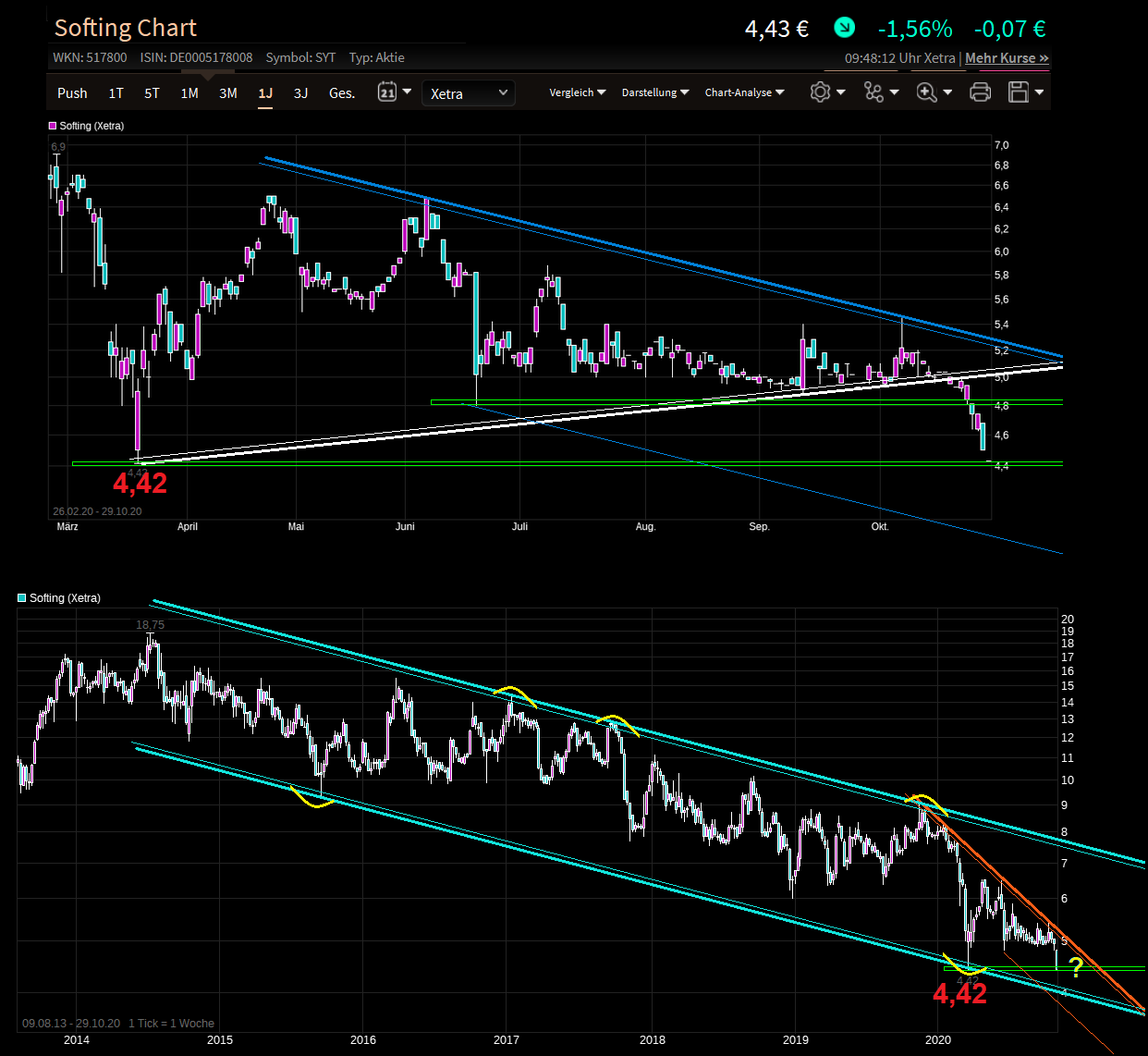1148x1056 pixels.
Task: Switch to the 1M timeframe
Action: click(189, 92)
